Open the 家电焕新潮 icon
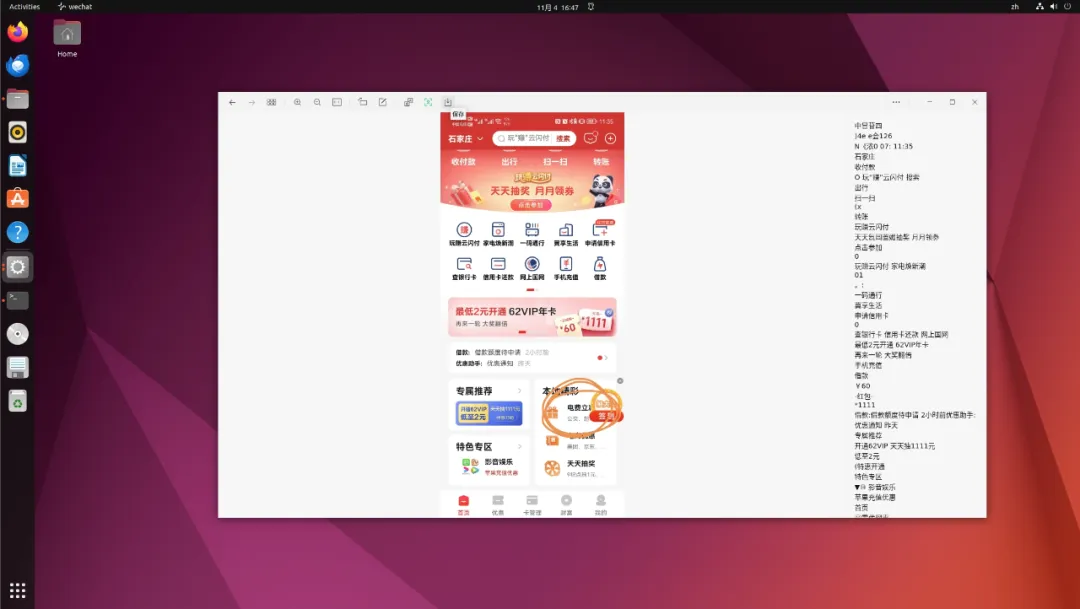This screenshot has height=609, width=1080. tap(498, 234)
